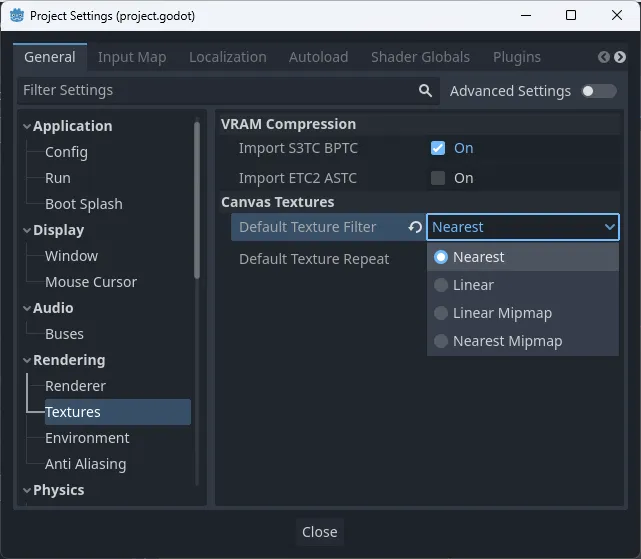Screen dimensions: 641x559
Task: Select the Linear filter option
Action: (x=473, y=285)
